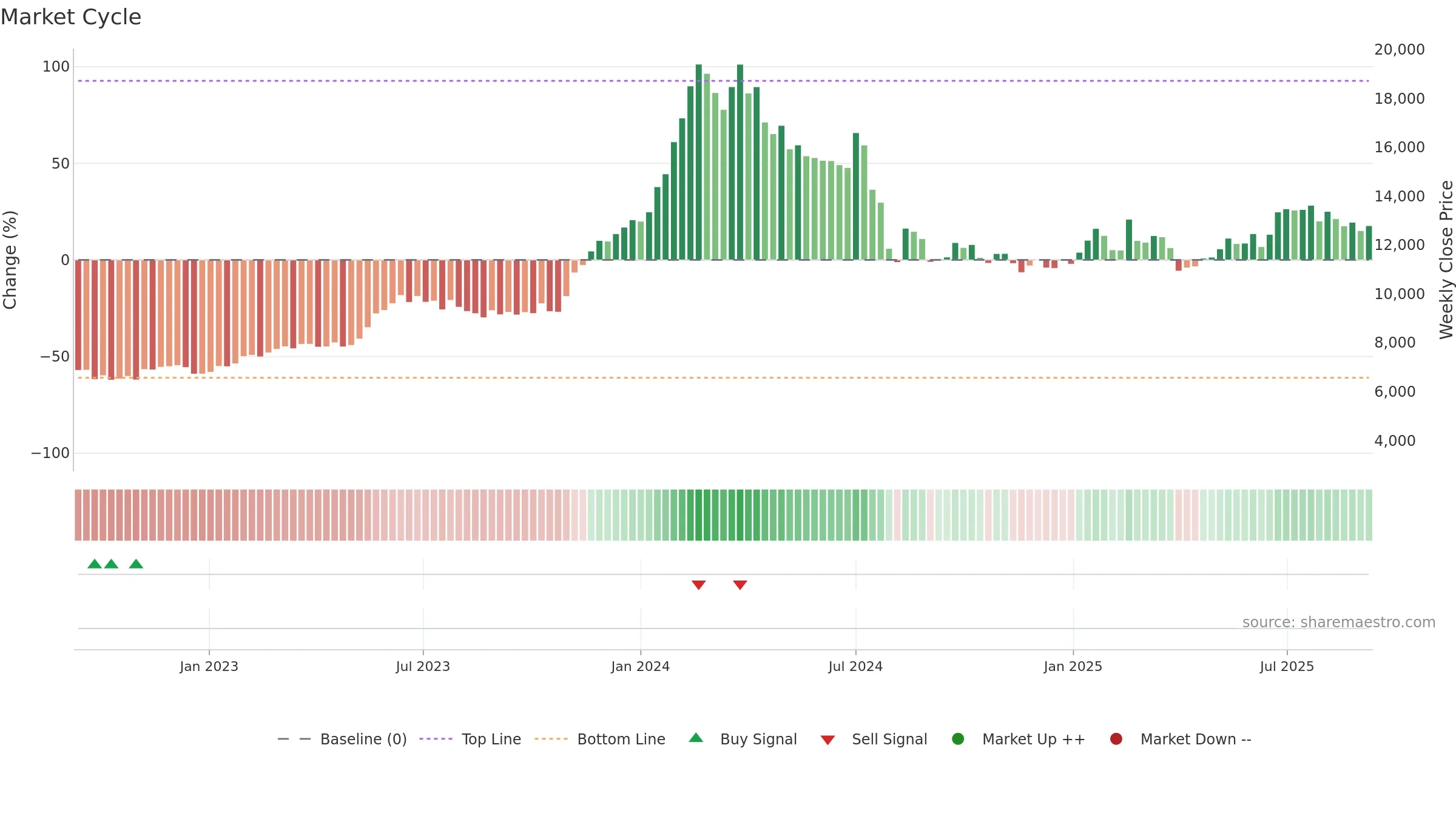Viewport: 1456px width, 819px height.
Task: Toggle Buy Signal legend entry
Action: [743, 739]
